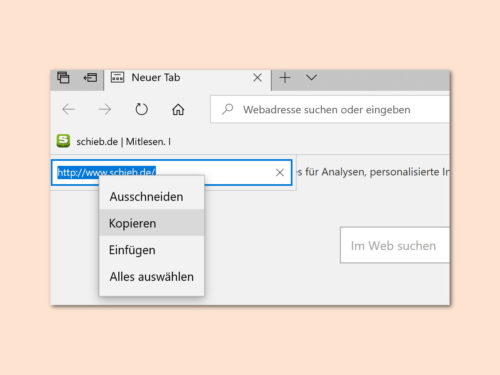The height and width of the screenshot is (375, 500).
Task: Go back with the back arrow
Action: 69,109
